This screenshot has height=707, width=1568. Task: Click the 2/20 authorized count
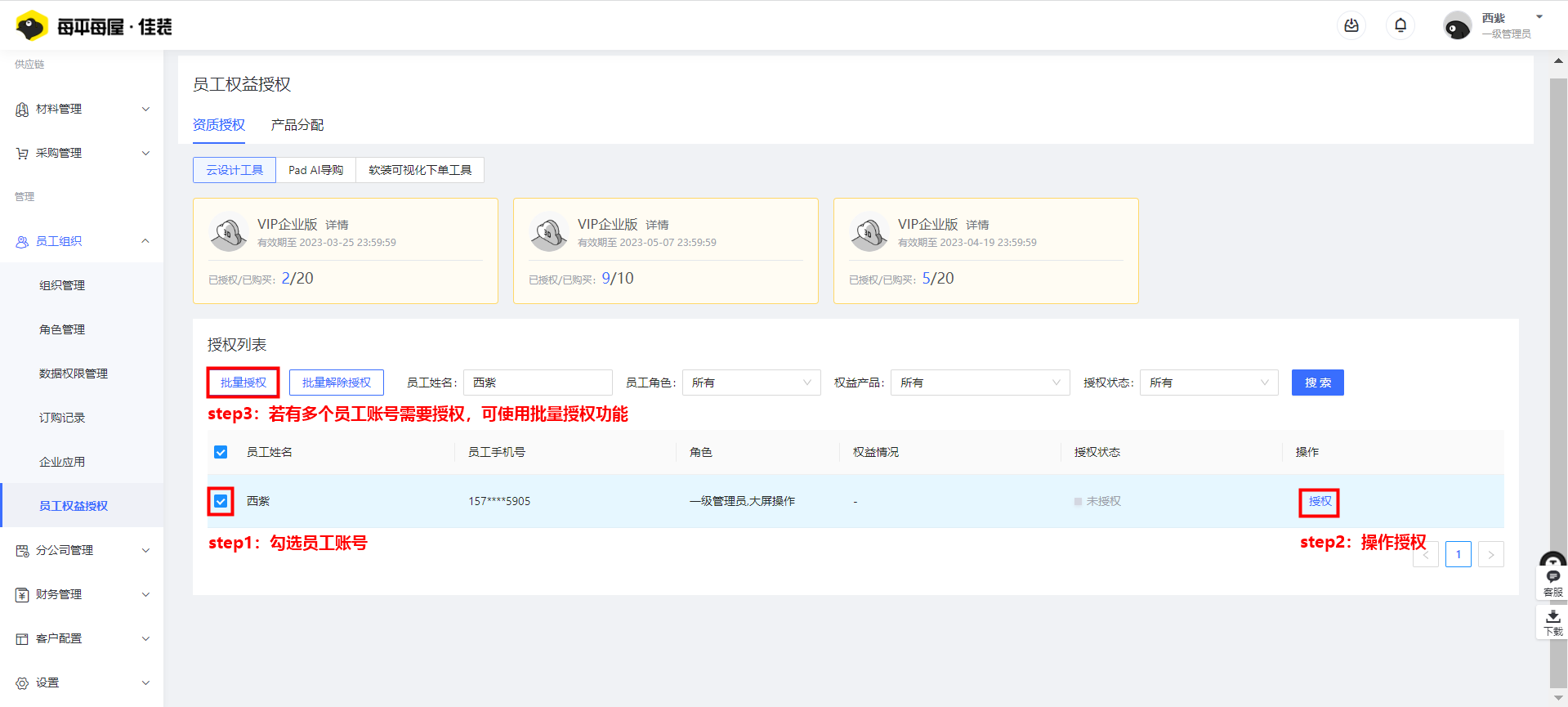[297, 279]
